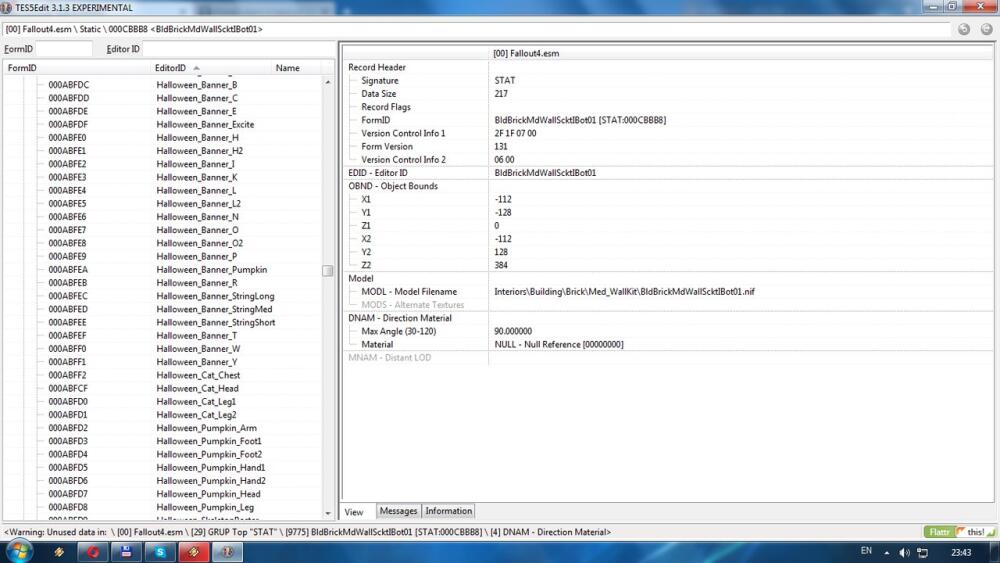Click the record path address bar
This screenshot has width=1000, height=563.
tap(477, 29)
